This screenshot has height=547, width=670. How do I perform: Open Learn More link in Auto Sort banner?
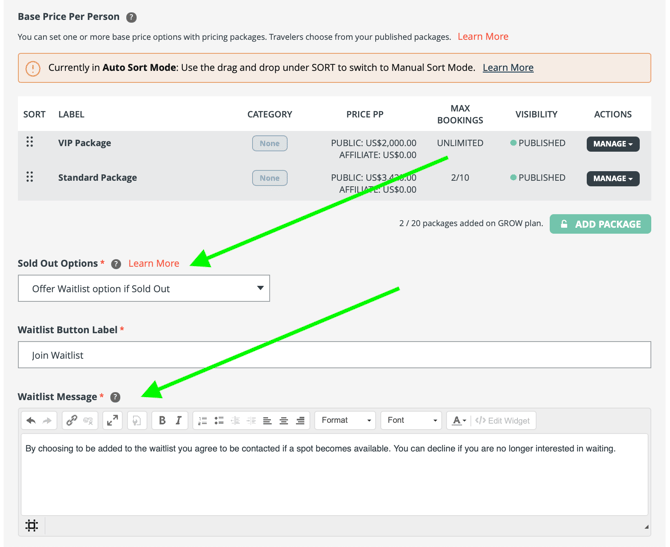[x=508, y=68]
